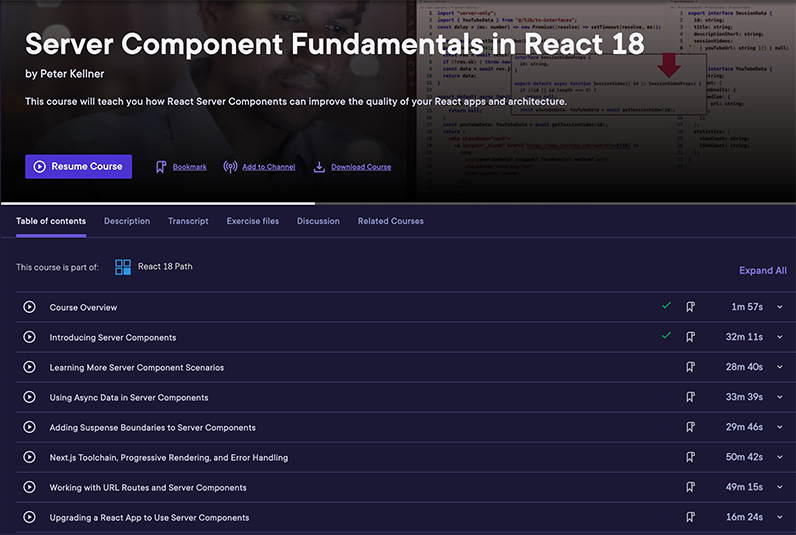The width and height of the screenshot is (796, 535).
Task: Play Using Async Data in Server Components
Action: (29, 397)
